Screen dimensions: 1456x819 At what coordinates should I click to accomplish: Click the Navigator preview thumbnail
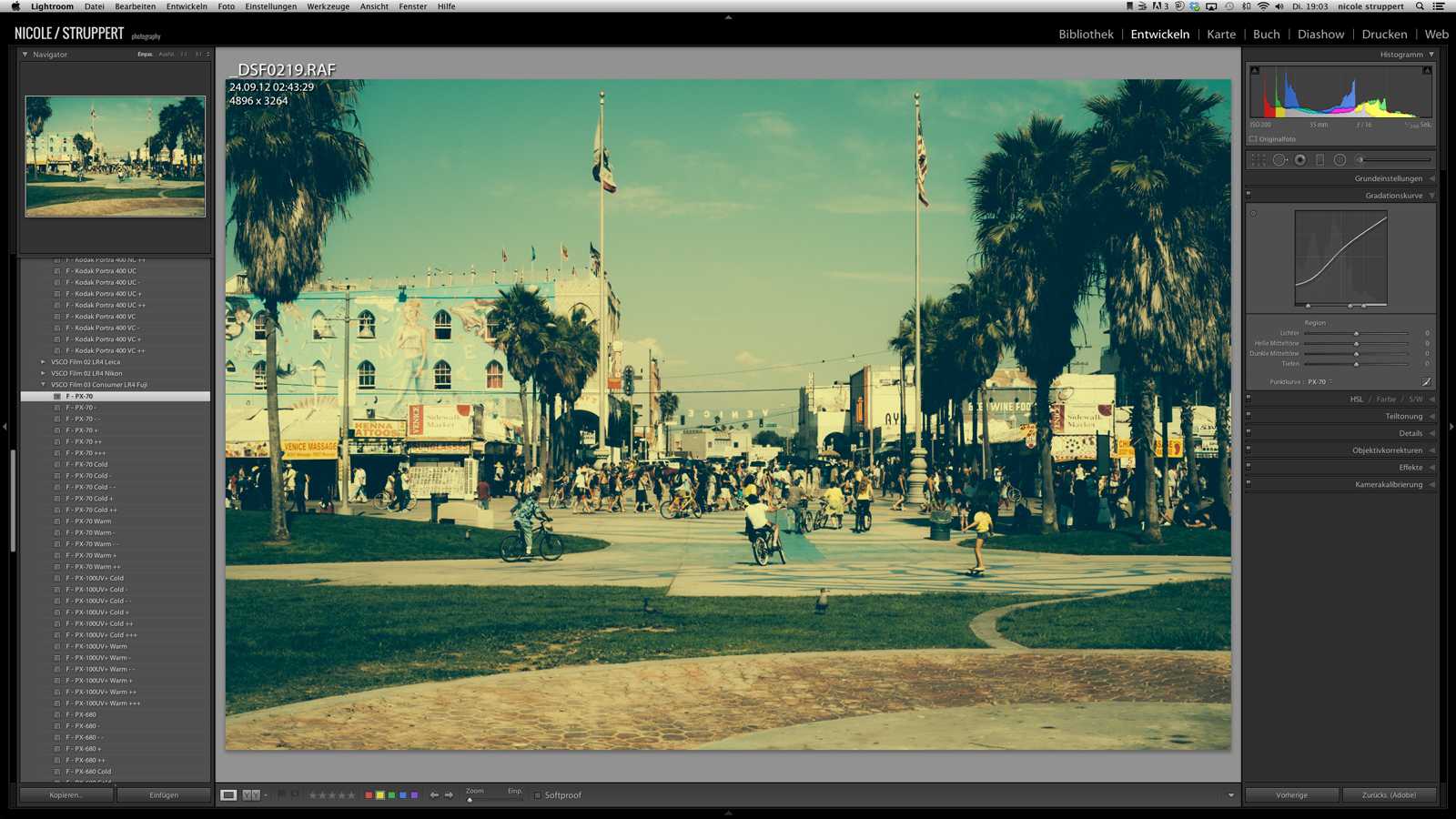116,157
